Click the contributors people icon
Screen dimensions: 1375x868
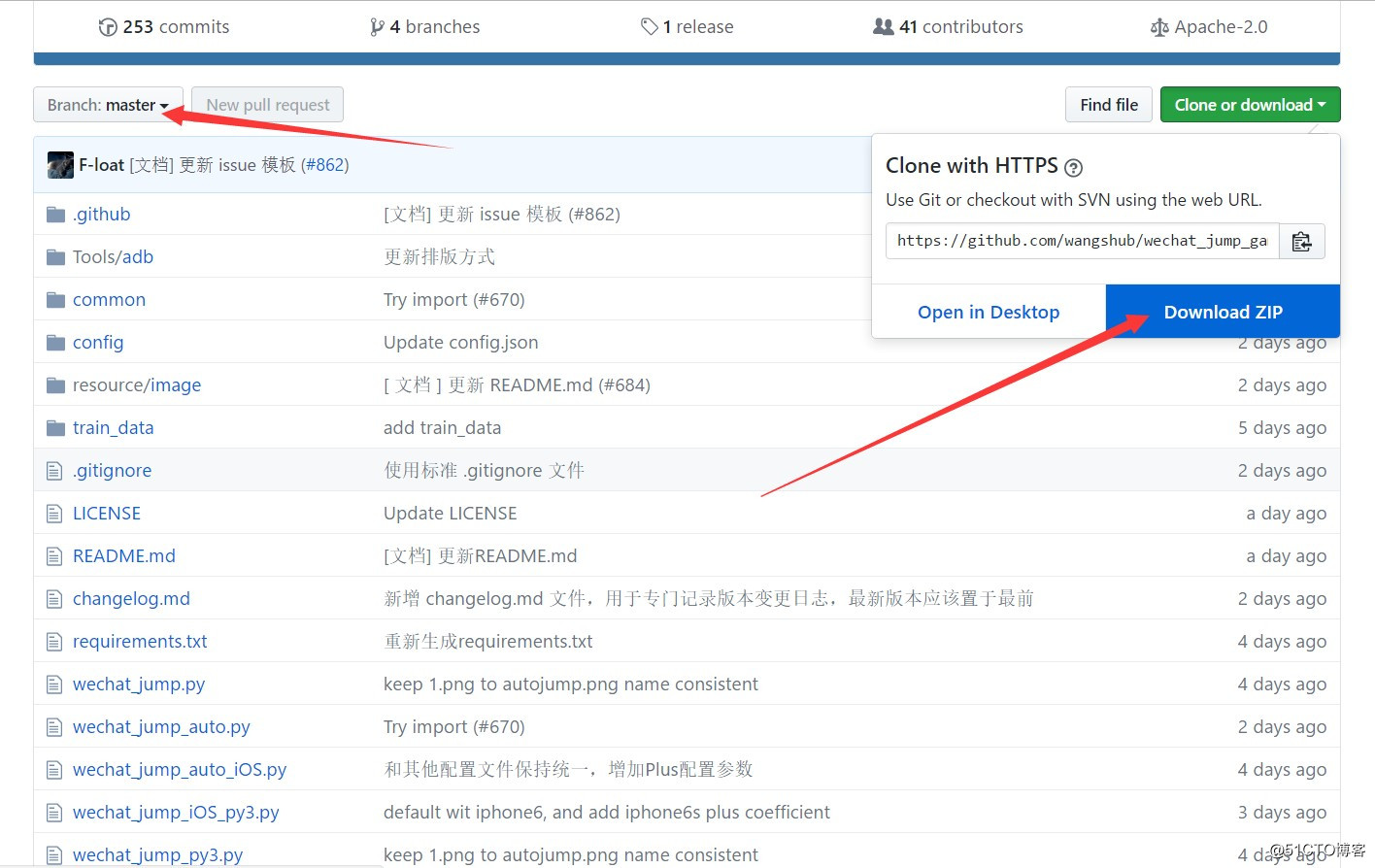pyautogui.click(x=883, y=27)
